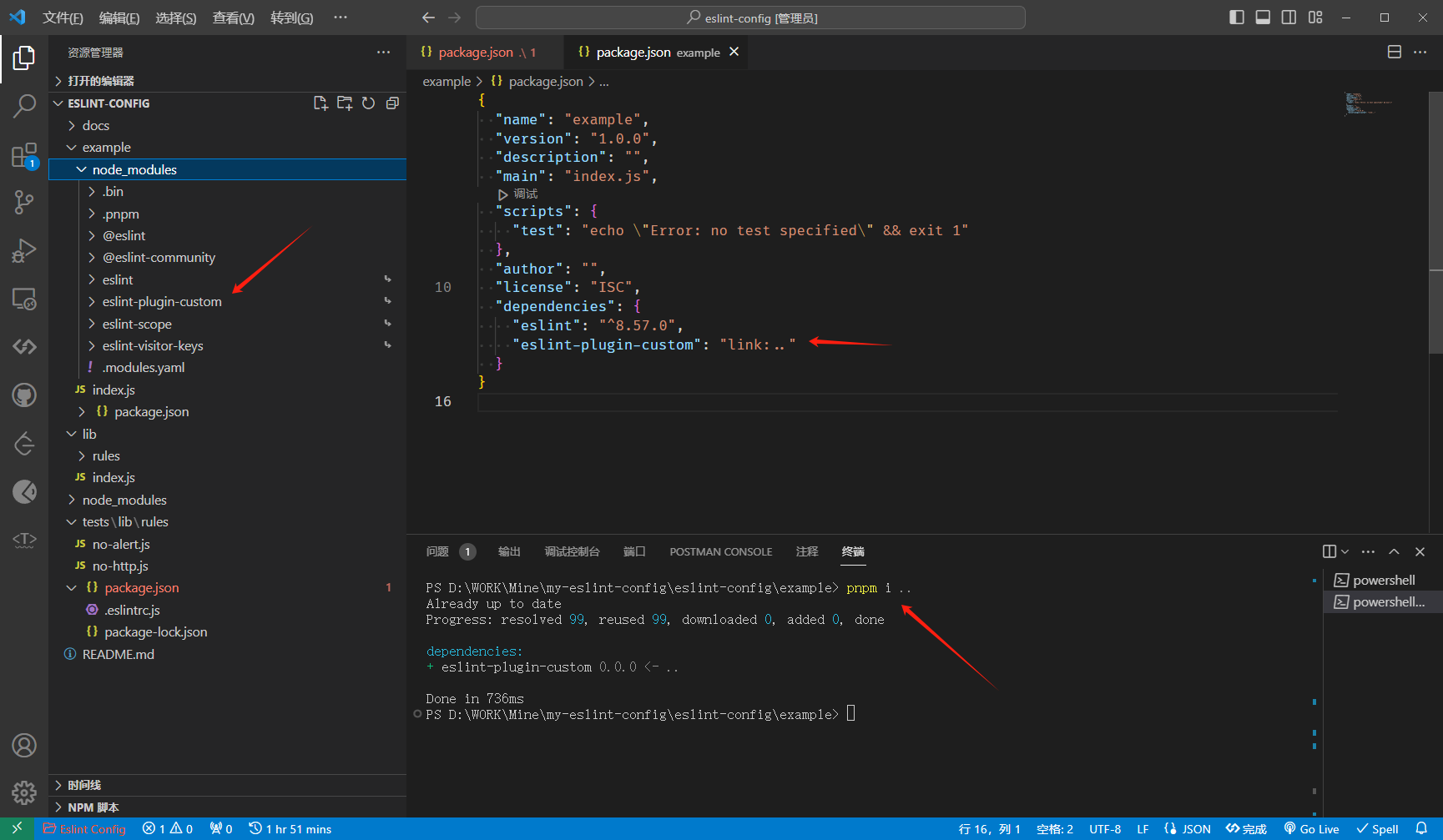Open Explorer views and more actions menu
The height and width of the screenshot is (840, 1443).
(383, 52)
